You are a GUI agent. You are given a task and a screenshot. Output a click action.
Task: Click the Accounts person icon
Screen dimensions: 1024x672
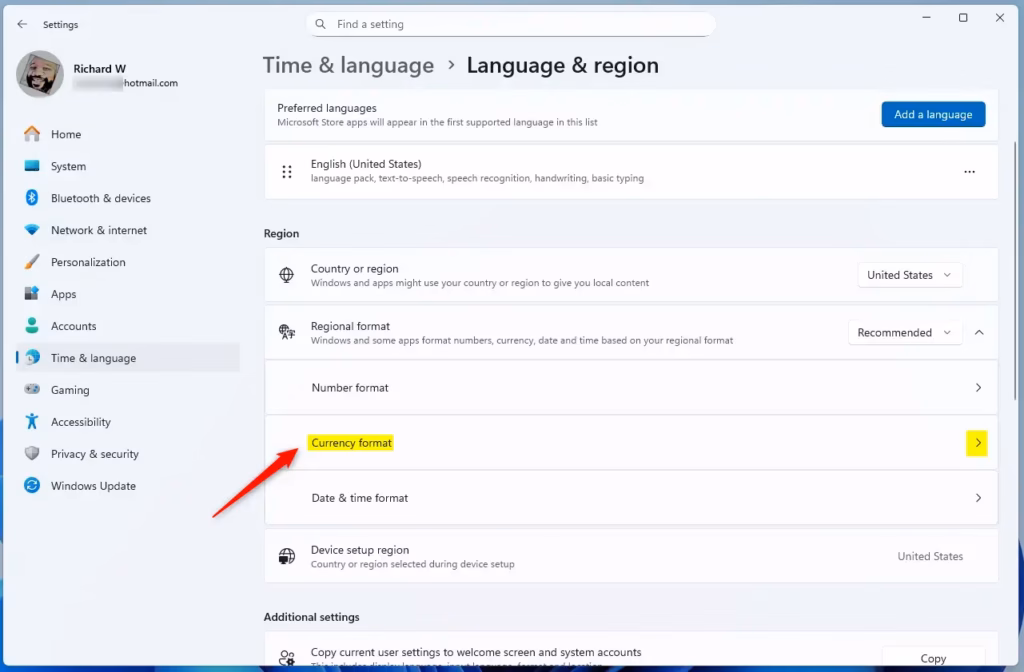31,326
